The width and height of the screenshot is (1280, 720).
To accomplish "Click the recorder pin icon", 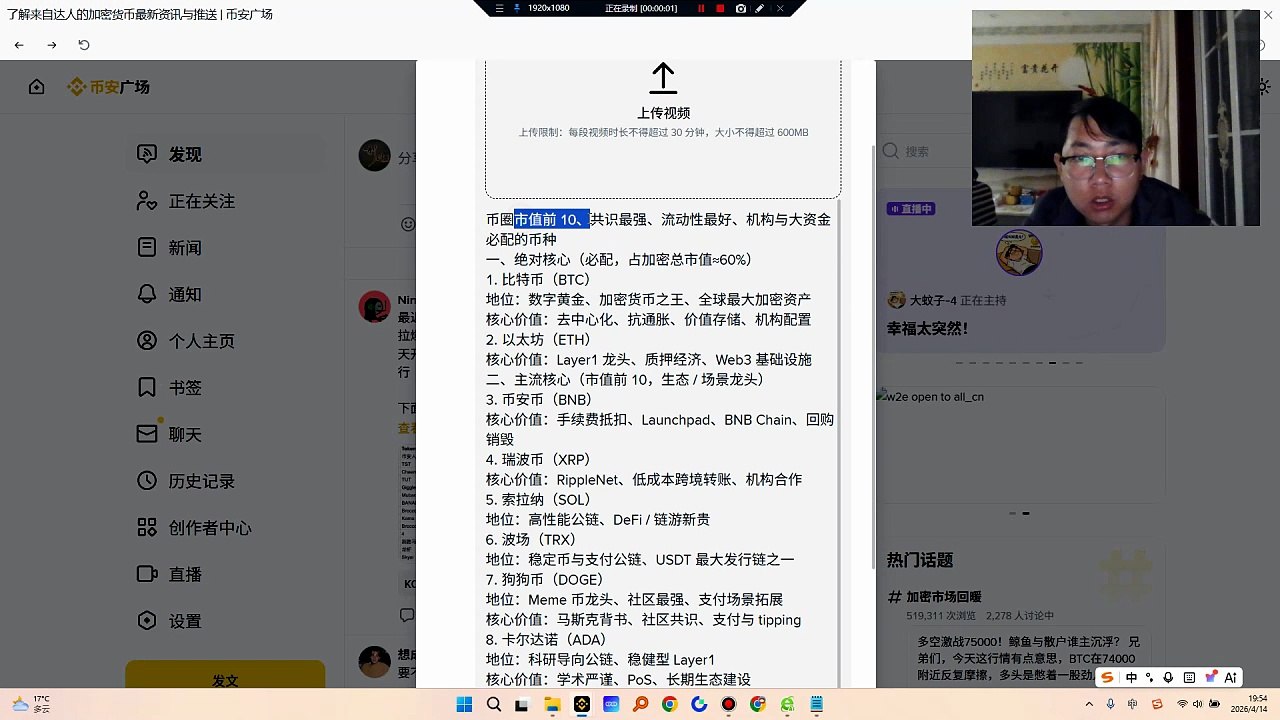I will coord(516,8).
